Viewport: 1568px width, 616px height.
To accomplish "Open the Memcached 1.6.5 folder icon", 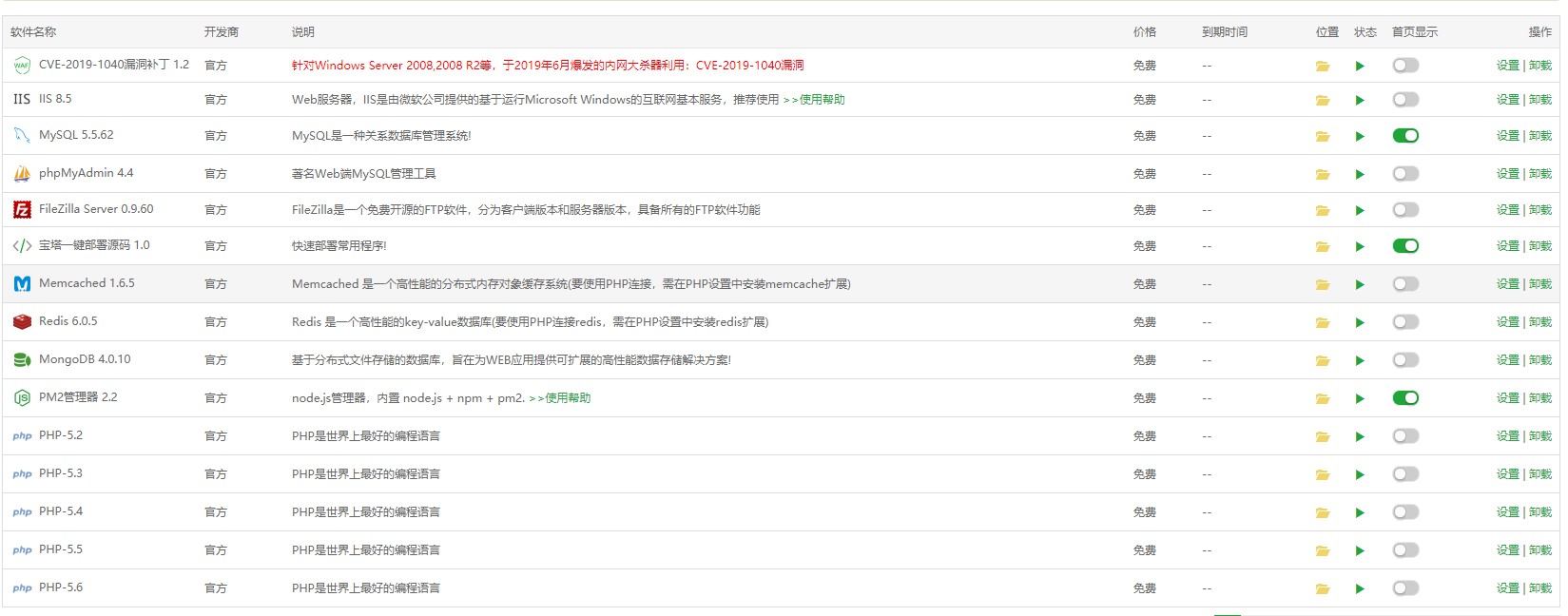I will click(1322, 284).
